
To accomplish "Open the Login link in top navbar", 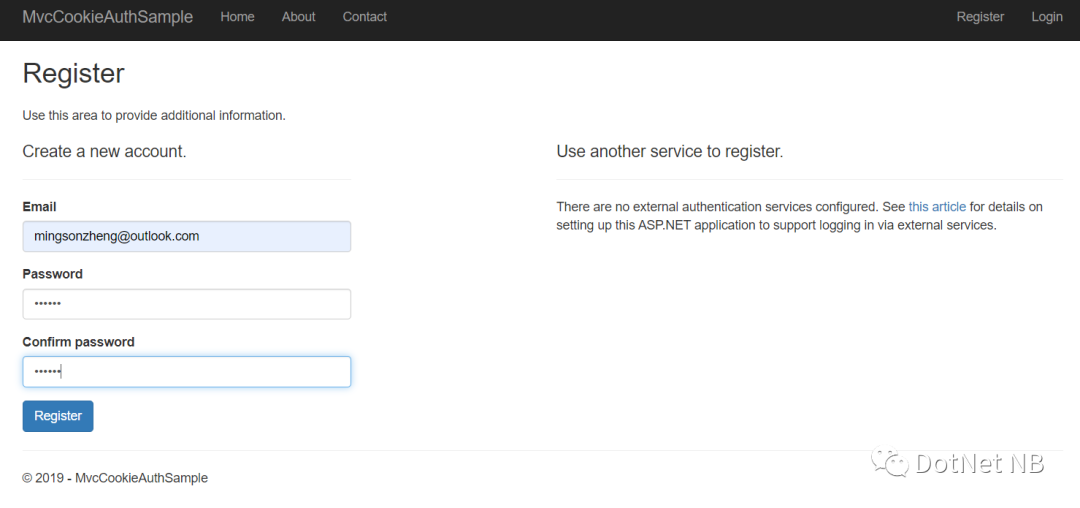I will tap(1047, 17).
